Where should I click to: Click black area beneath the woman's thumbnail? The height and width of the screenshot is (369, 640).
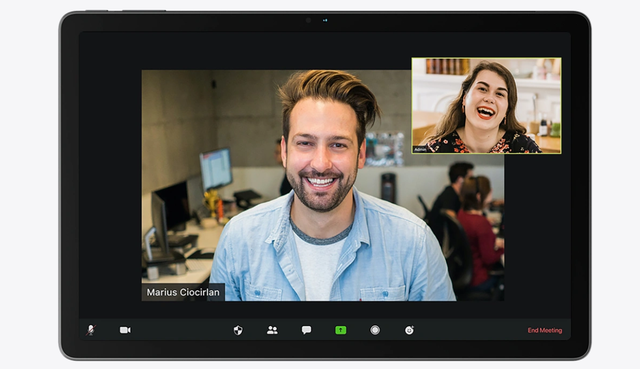pyautogui.click(x=537, y=229)
